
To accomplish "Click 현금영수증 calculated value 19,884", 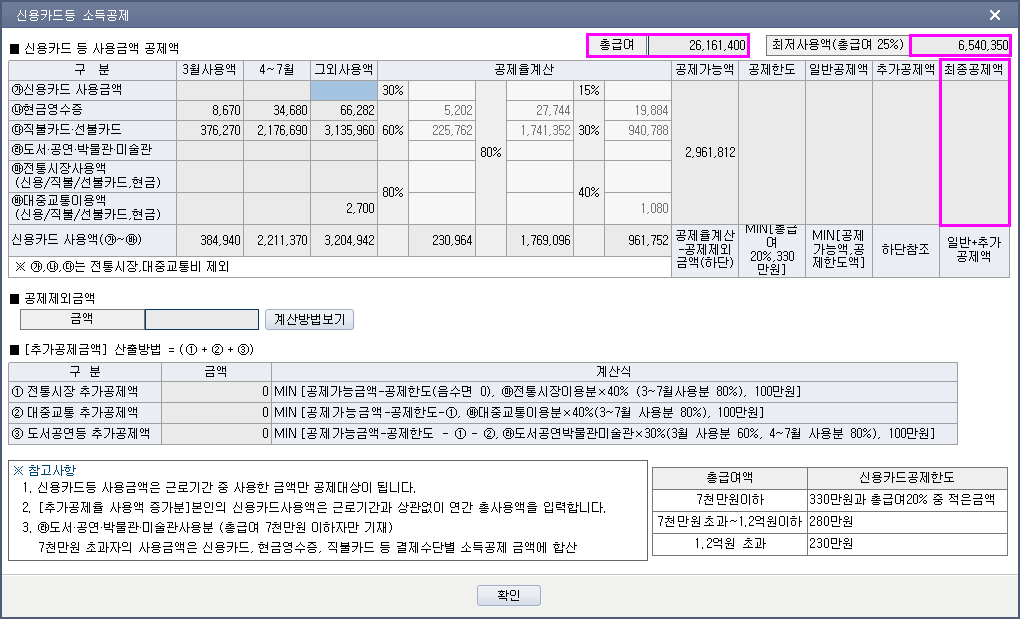I will point(638,111).
